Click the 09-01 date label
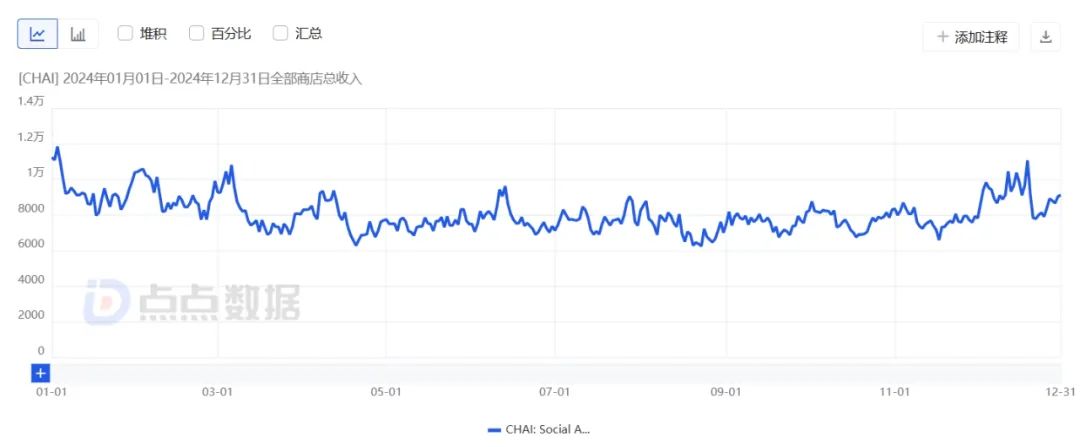 click(x=725, y=393)
